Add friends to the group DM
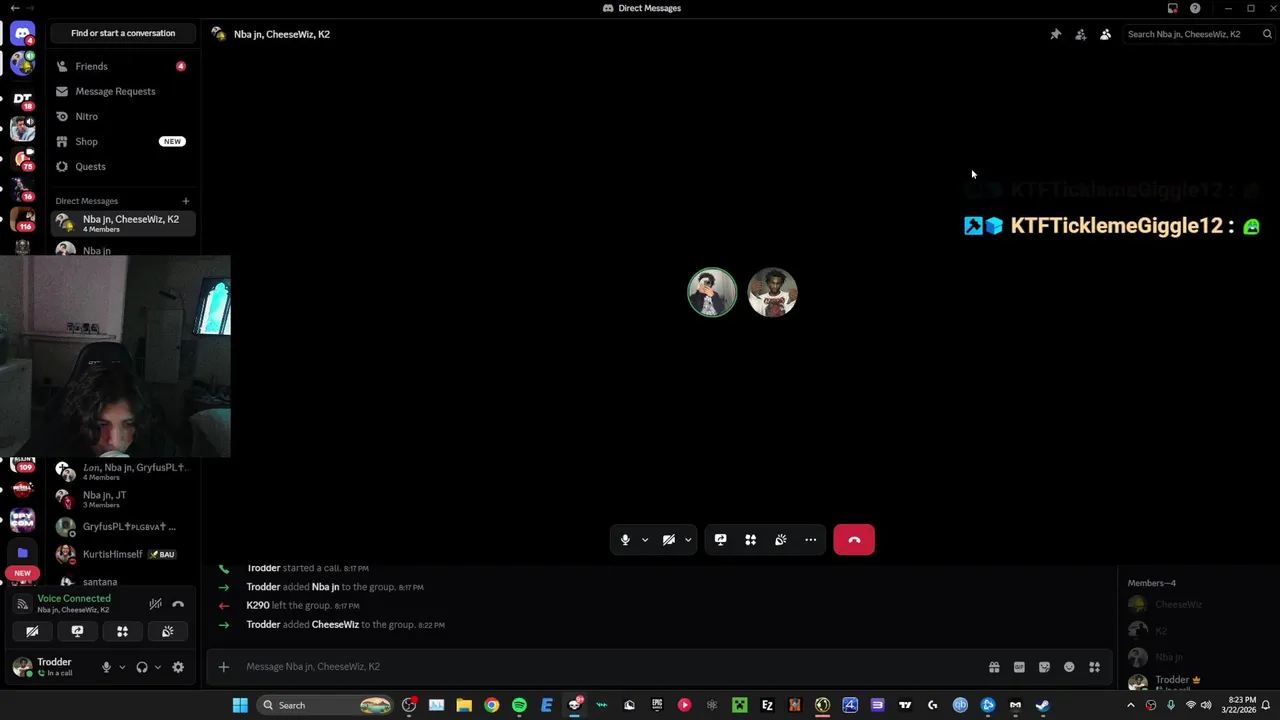Viewport: 1280px width, 720px height. point(1080,34)
